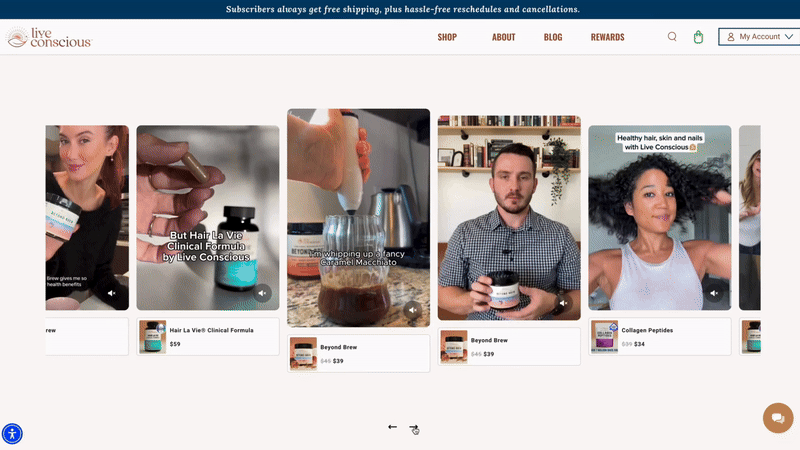Unmute the Hair La Vie video
The height and width of the screenshot is (450, 800).
click(x=262, y=293)
